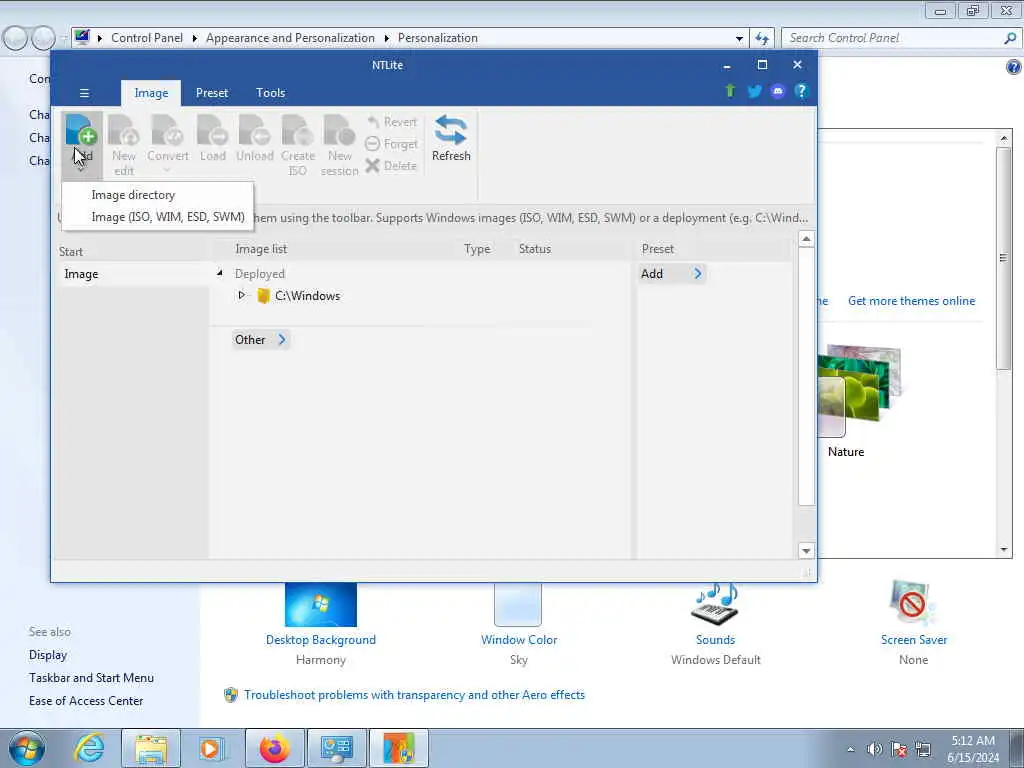
Task: Choose Image (ISO, WIM, ESD, SWM) entry
Action: (157, 217)
